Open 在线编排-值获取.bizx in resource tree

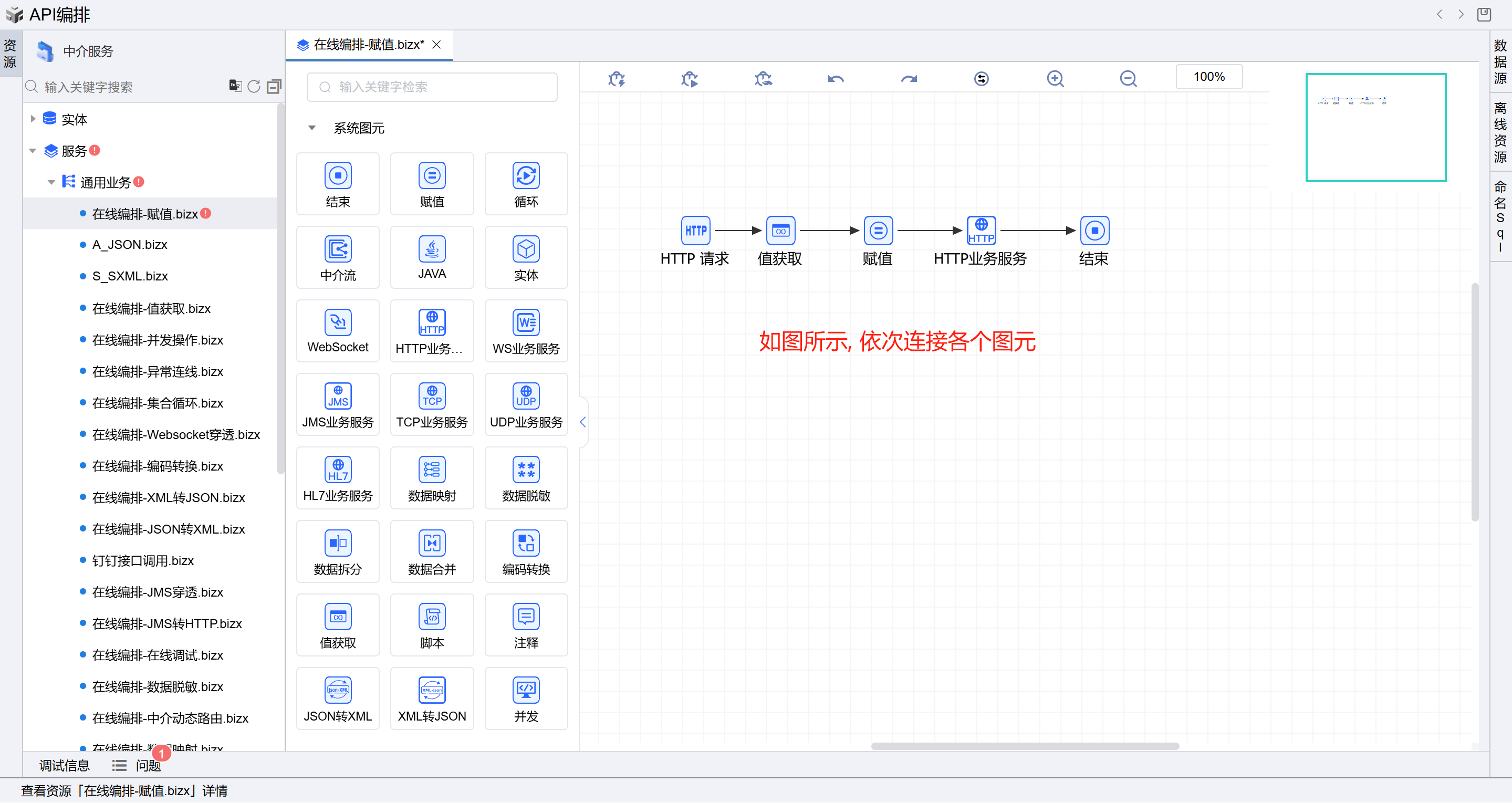pyautogui.click(x=151, y=308)
